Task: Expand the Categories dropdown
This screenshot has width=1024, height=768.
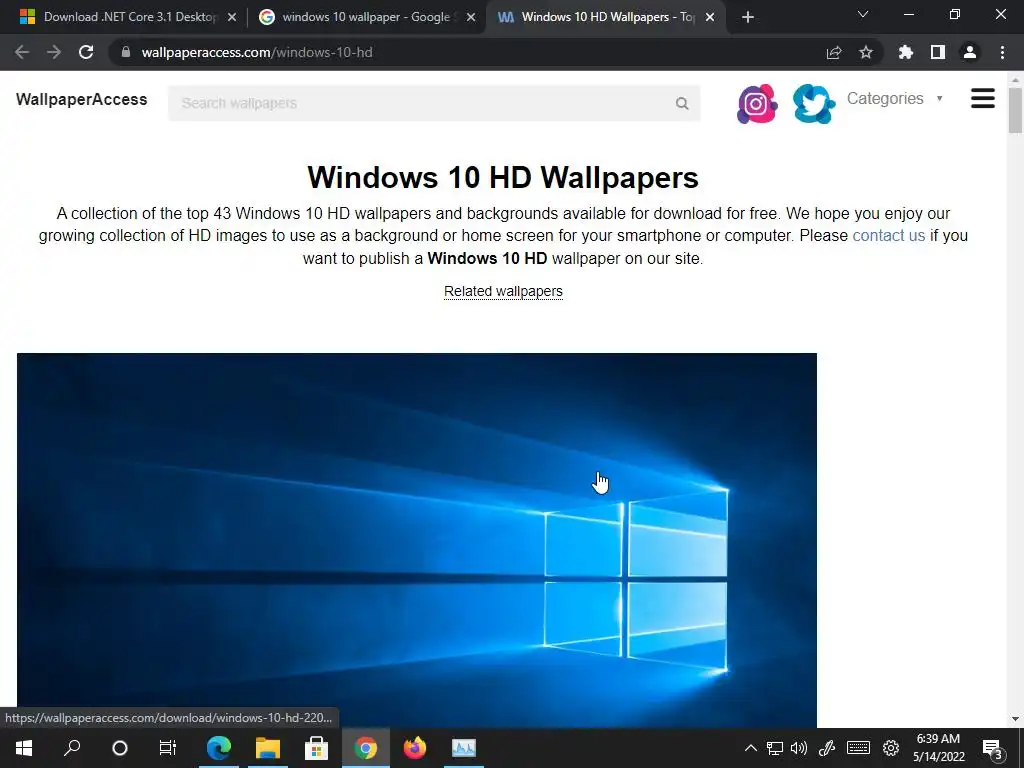Action: click(895, 99)
